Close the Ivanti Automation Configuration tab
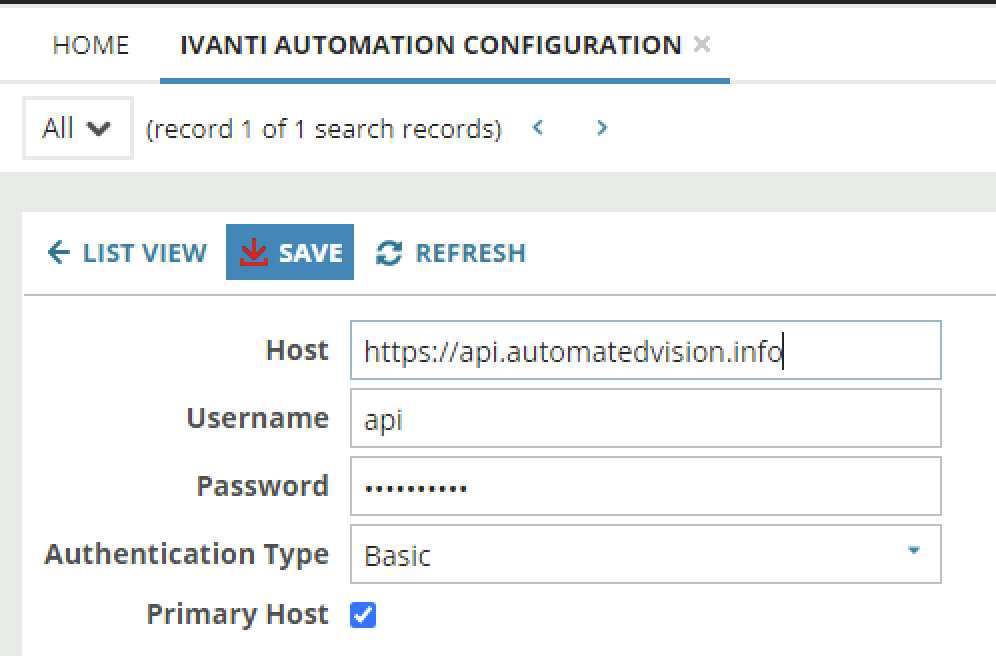The width and height of the screenshot is (996, 656). (x=702, y=44)
